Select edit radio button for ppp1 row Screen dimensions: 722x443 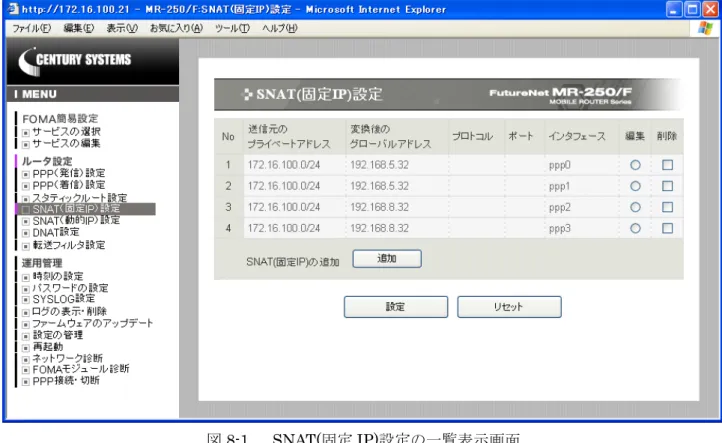pos(635,186)
